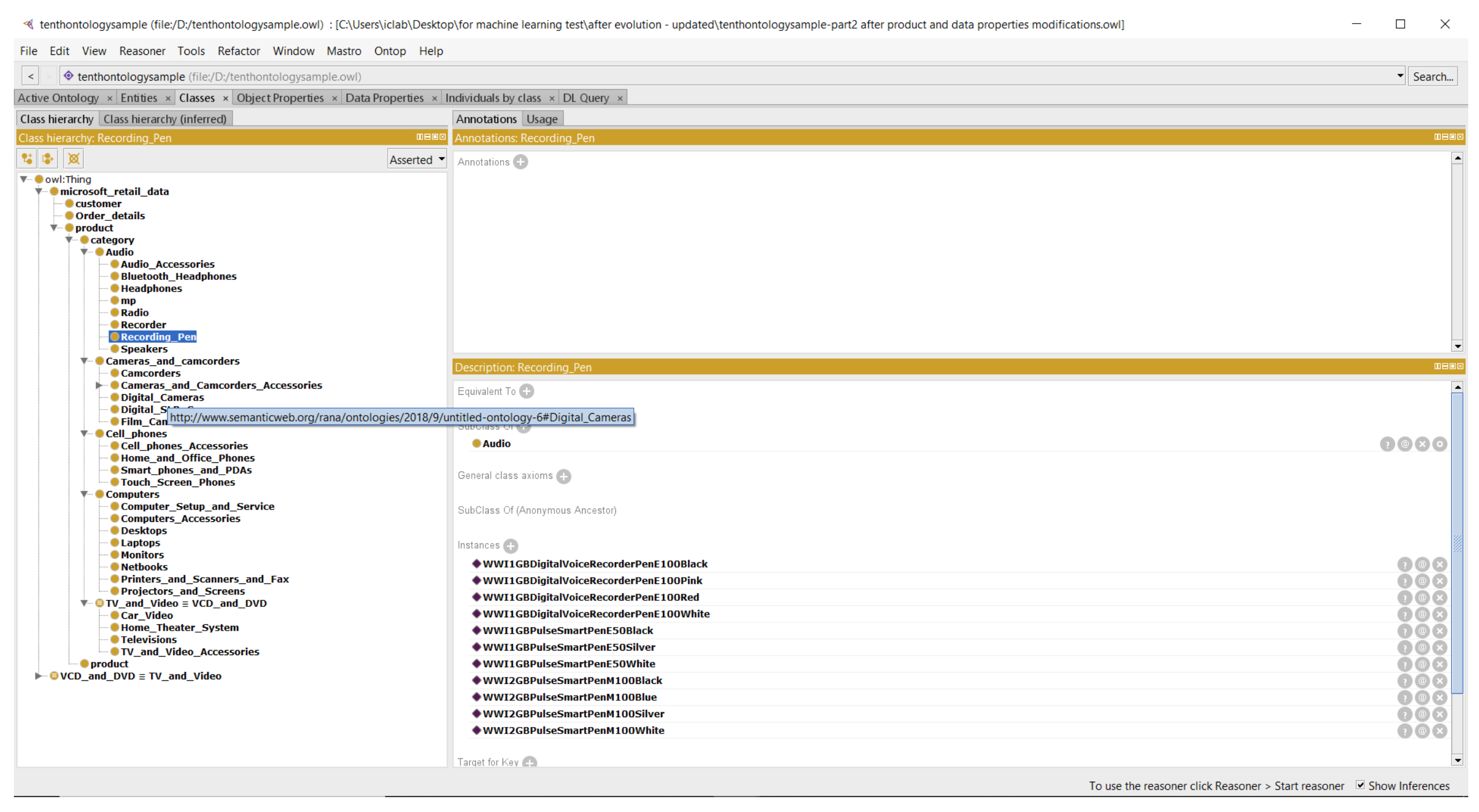Remove instance WWI1GBPulseSmartPenE50White via its x icon
The width and height of the screenshot is (1479, 812).
click(x=1440, y=664)
